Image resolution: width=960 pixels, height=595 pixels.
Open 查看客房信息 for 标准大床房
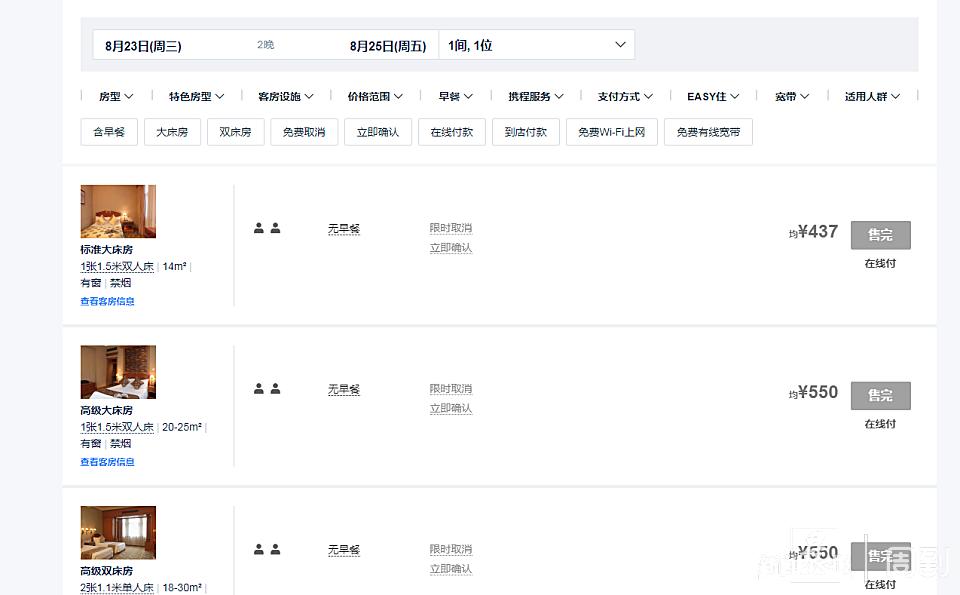pyautogui.click(x=107, y=300)
